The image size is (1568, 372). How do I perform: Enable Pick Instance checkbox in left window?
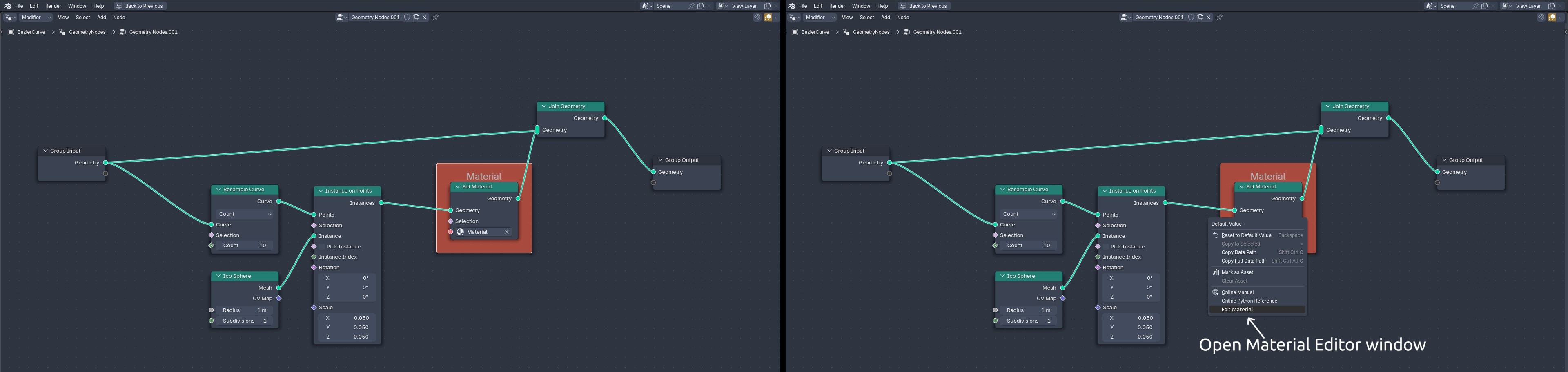click(x=322, y=247)
